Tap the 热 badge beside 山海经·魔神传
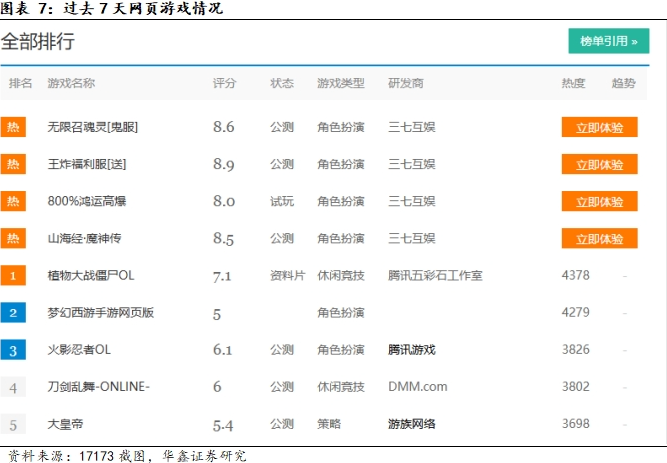667x463 pixels. (x=13, y=239)
